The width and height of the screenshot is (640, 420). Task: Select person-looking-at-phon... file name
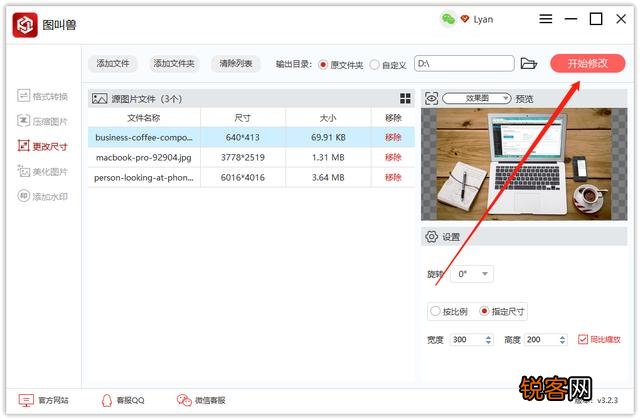[x=144, y=178]
